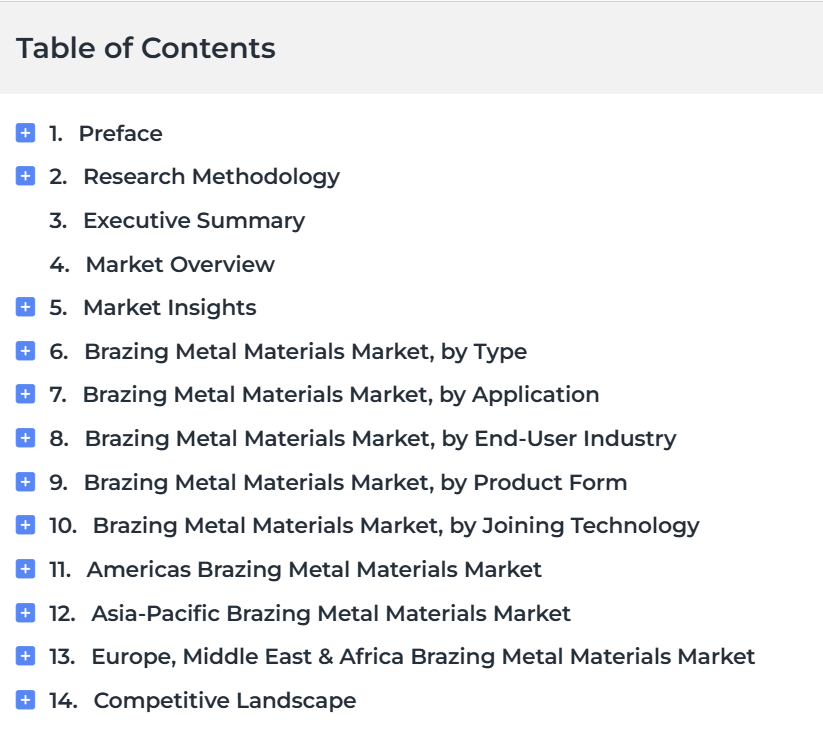
Task: Select Research Methodology text entry
Action: (x=212, y=177)
